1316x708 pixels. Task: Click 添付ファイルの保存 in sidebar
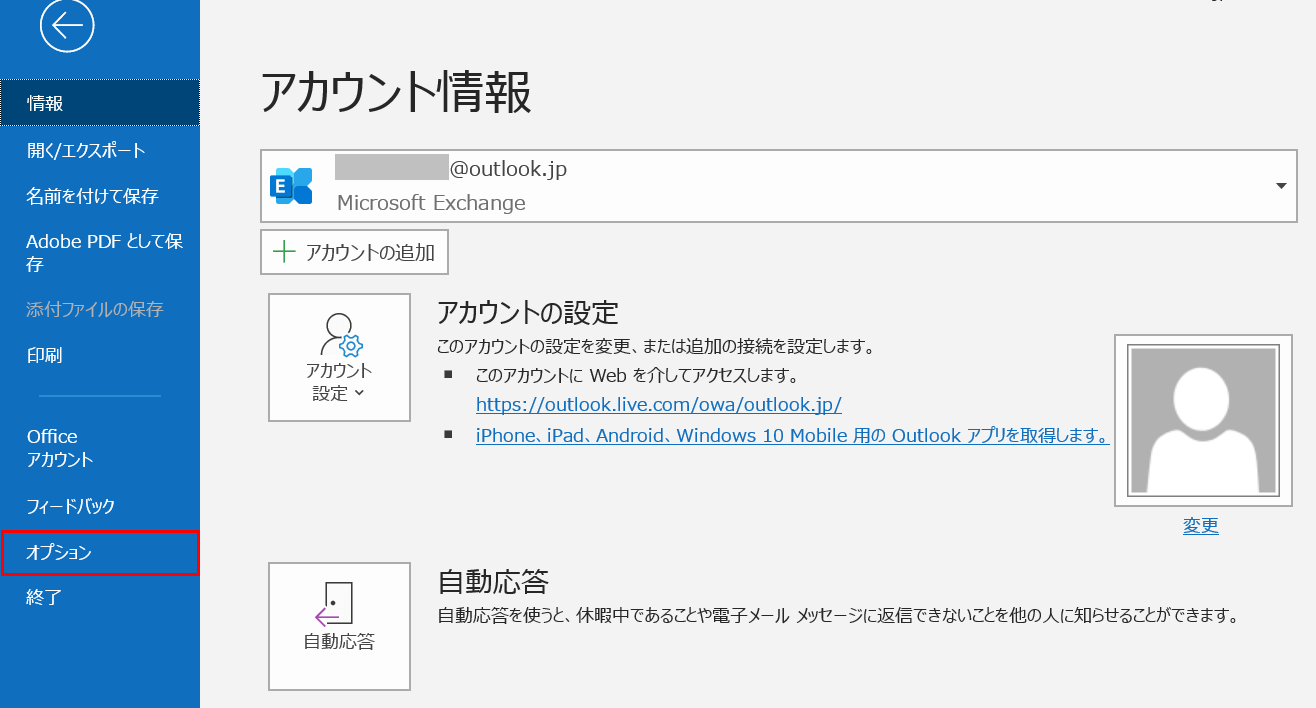coord(94,309)
